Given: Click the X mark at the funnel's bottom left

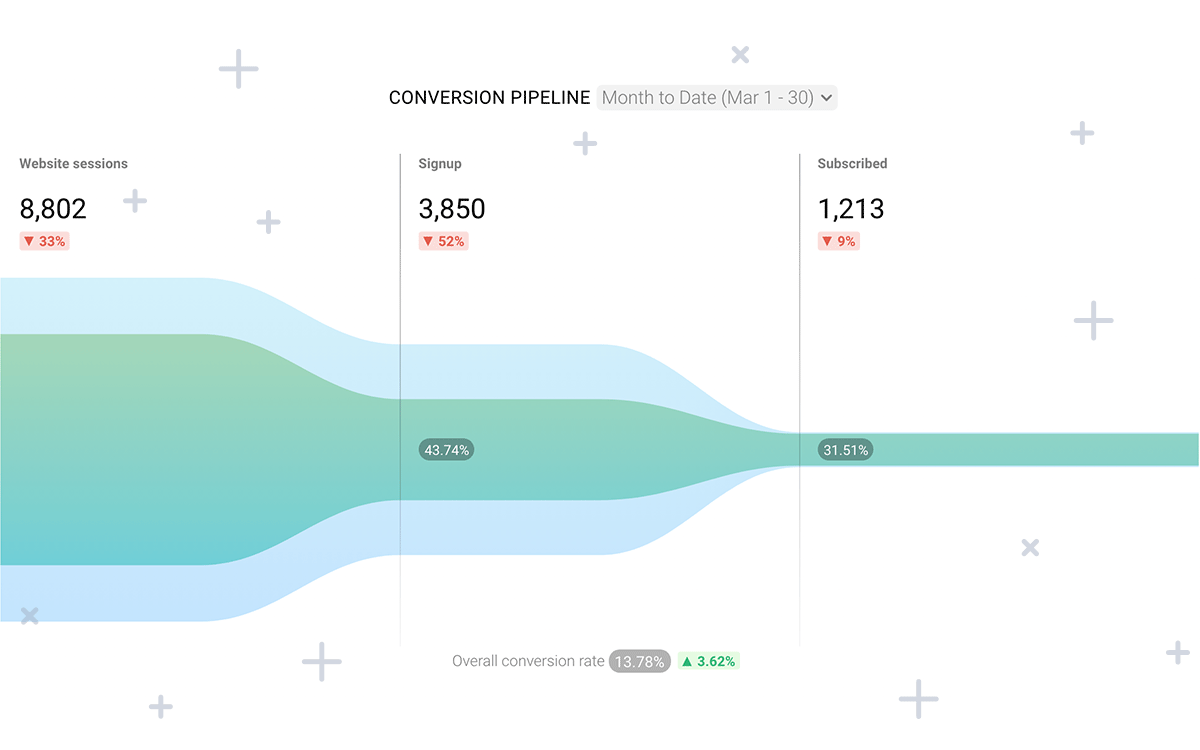Looking at the screenshot, I should coord(28,616).
